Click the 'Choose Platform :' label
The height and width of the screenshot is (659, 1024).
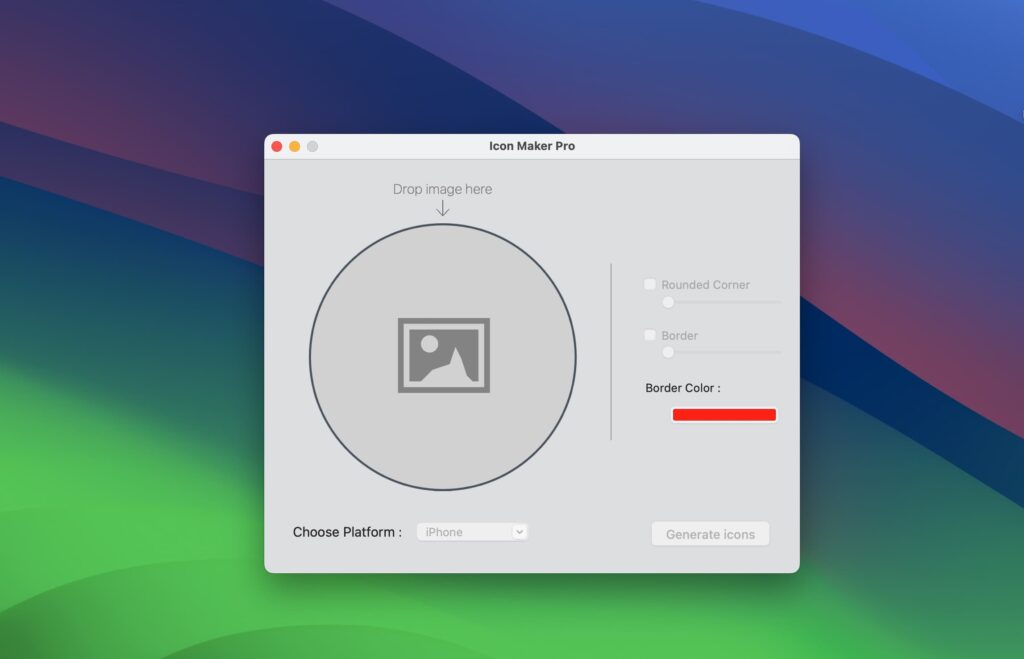point(348,531)
